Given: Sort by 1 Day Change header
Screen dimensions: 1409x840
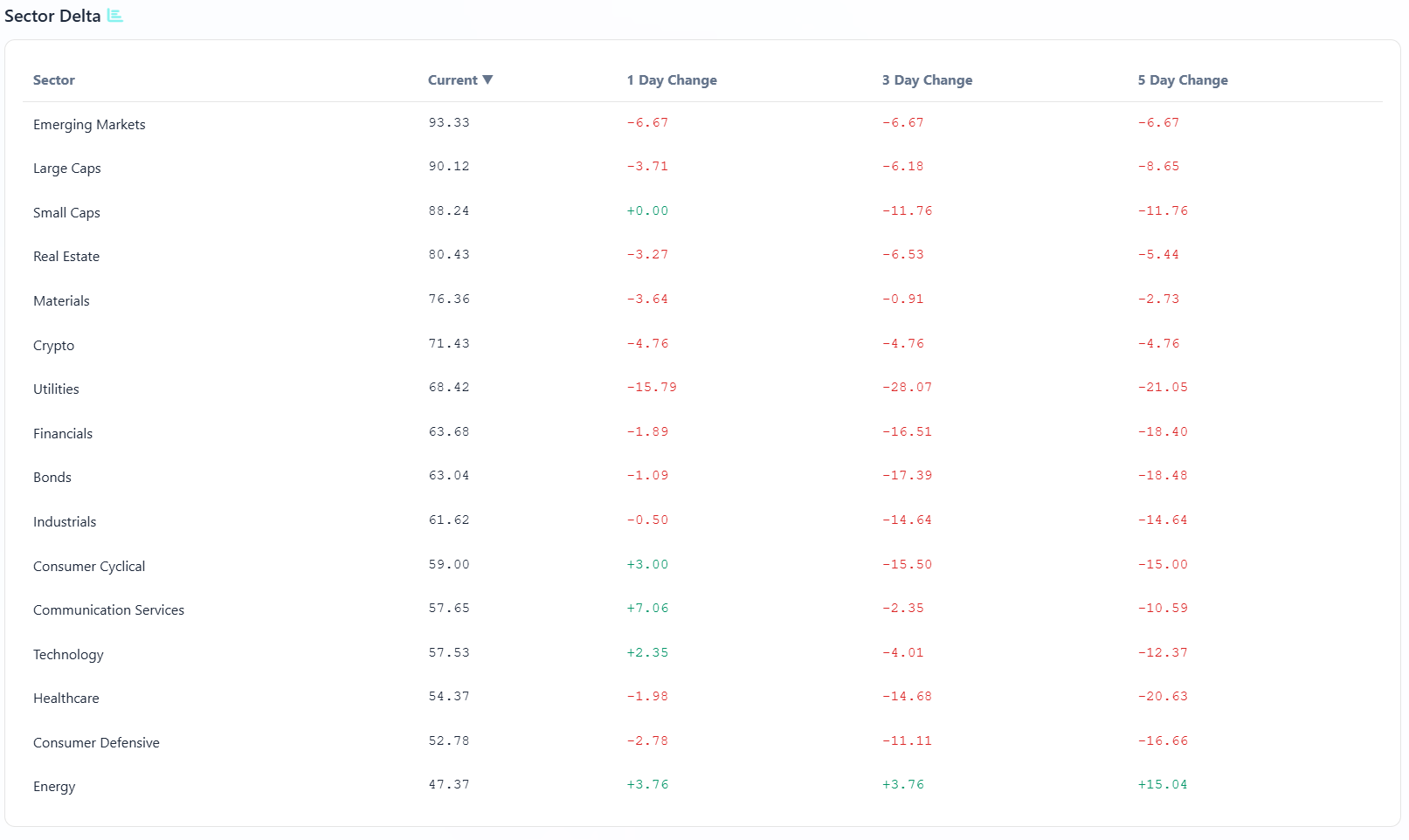Looking at the screenshot, I should pos(672,80).
